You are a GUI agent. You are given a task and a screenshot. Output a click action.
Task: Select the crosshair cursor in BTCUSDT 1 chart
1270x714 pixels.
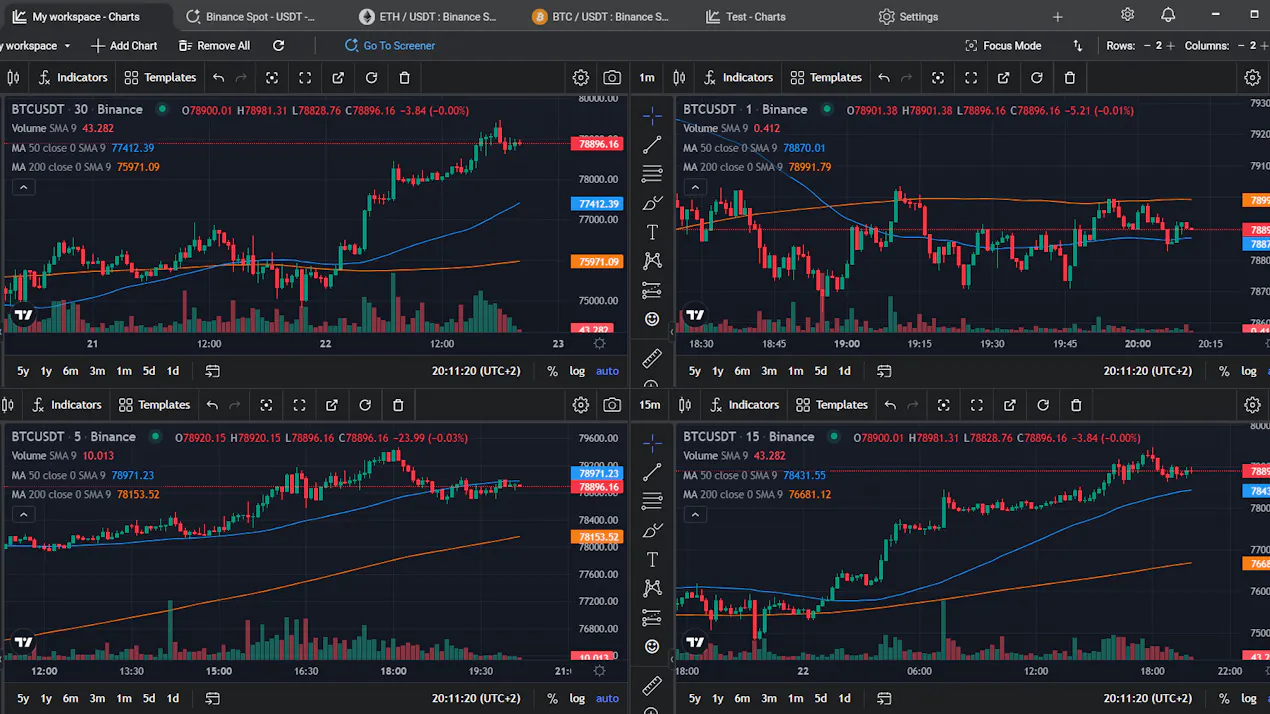(652, 116)
